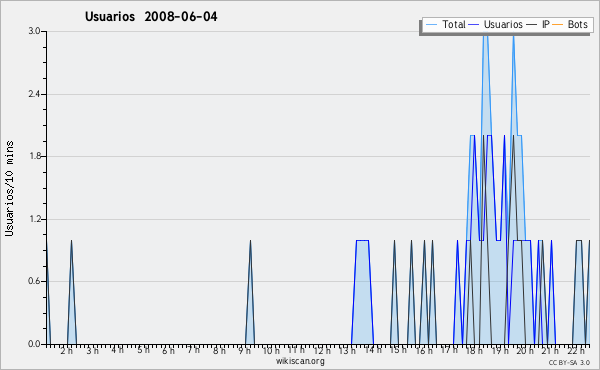Click the x-axis label '22 h'
Image resolution: width=600 pixels, height=370 pixels.
click(x=576, y=350)
